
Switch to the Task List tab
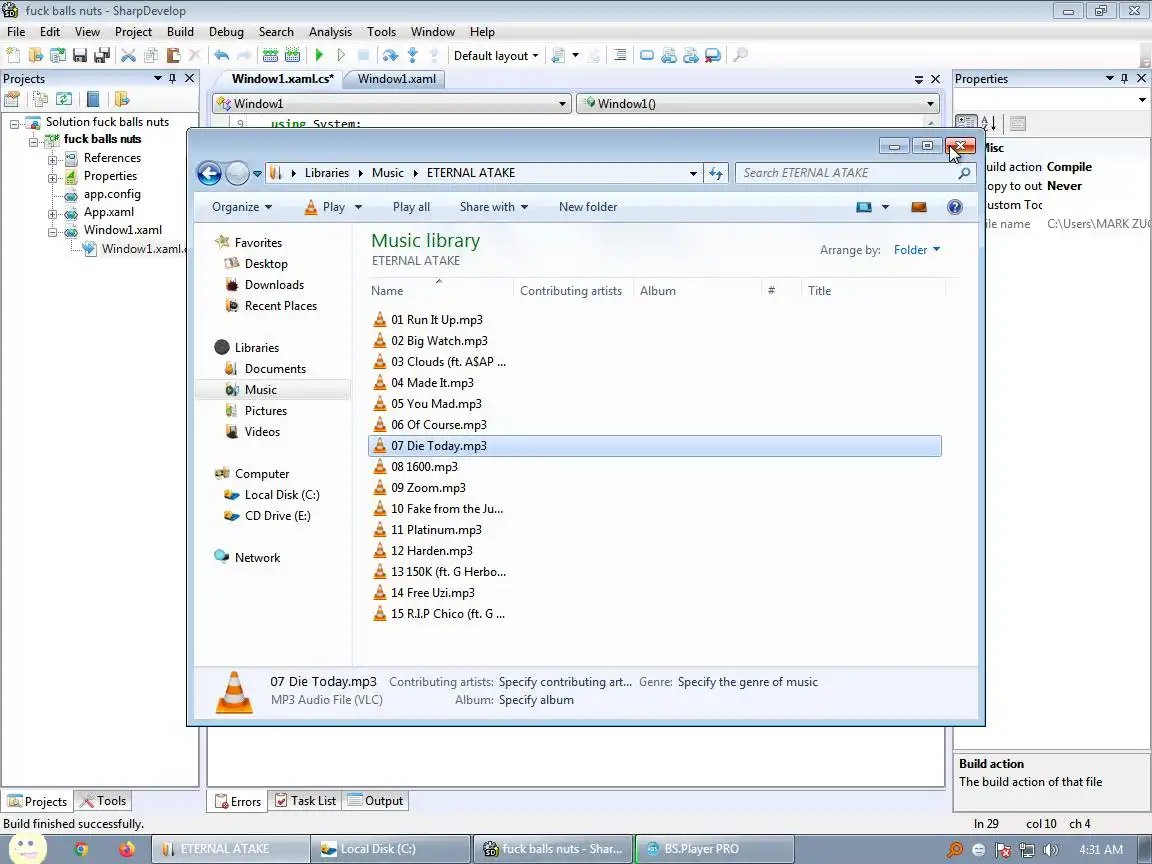click(x=304, y=801)
